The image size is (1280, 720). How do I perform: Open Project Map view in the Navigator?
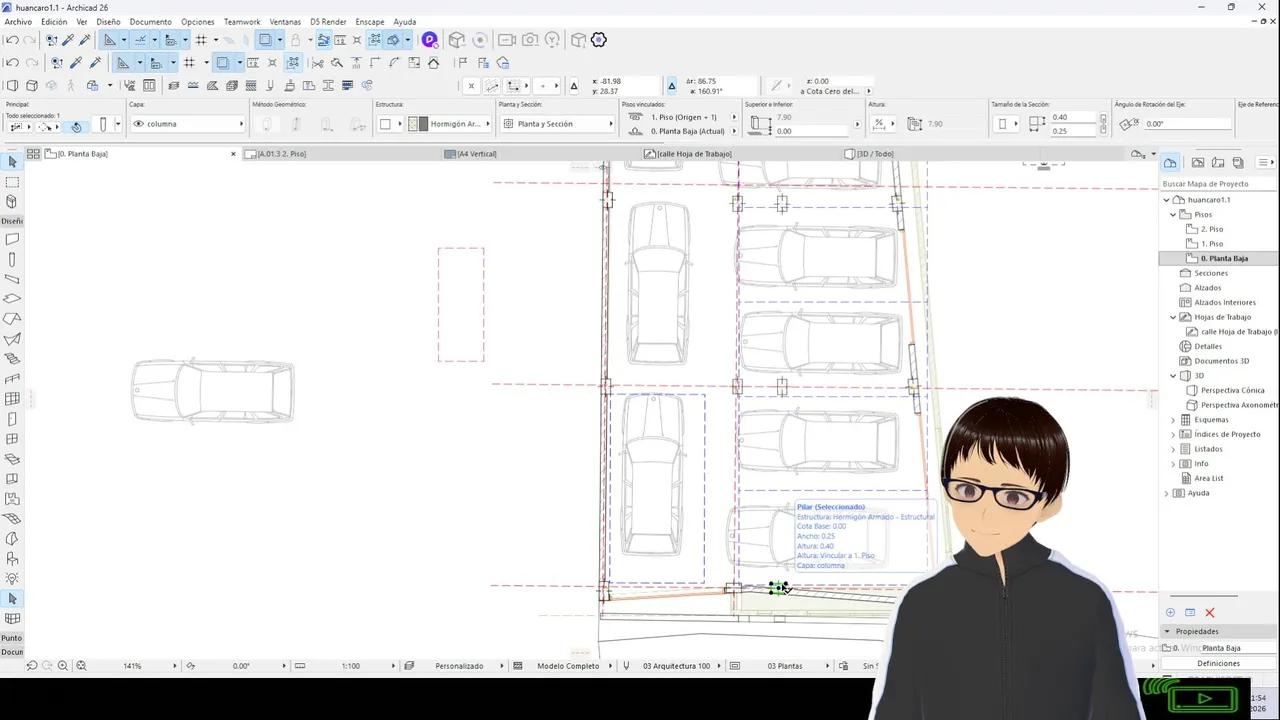coord(1170,162)
